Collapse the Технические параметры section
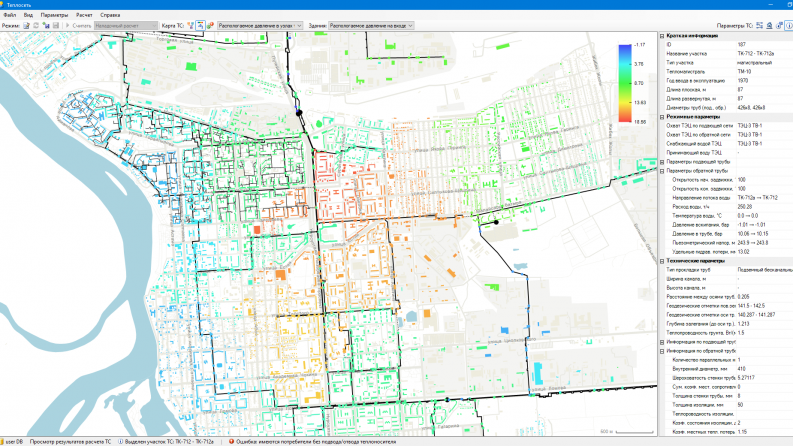 pos(661,260)
